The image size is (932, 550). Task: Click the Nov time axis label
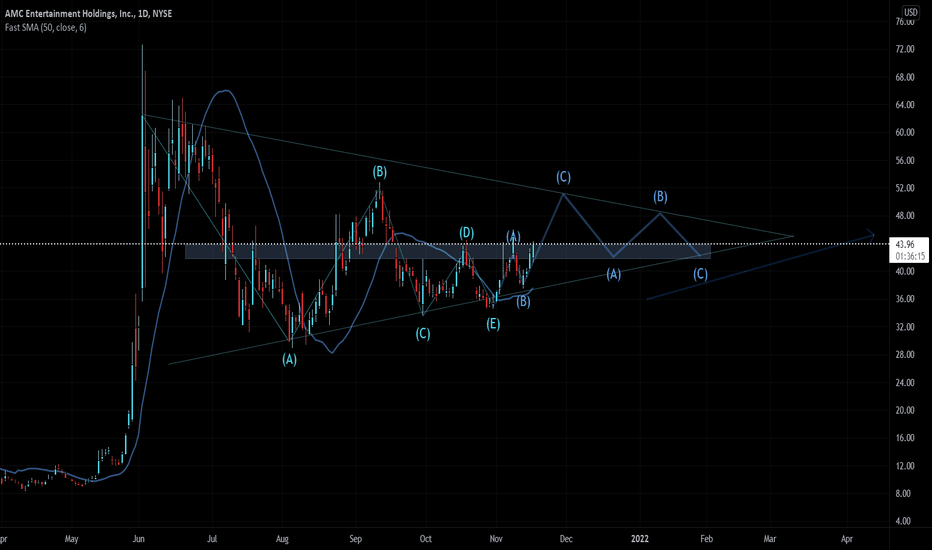[496, 539]
